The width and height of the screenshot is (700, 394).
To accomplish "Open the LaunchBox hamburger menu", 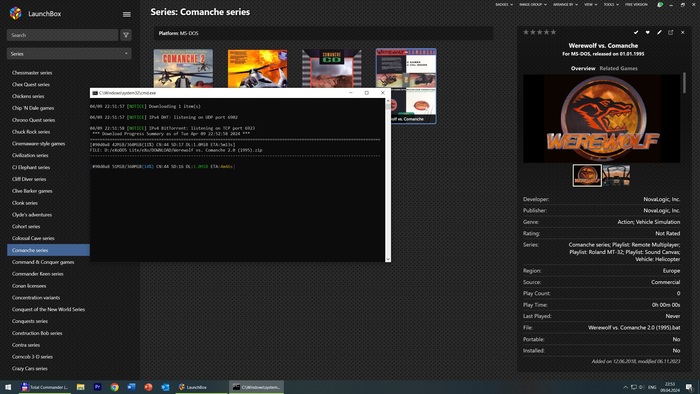I will [x=127, y=14].
